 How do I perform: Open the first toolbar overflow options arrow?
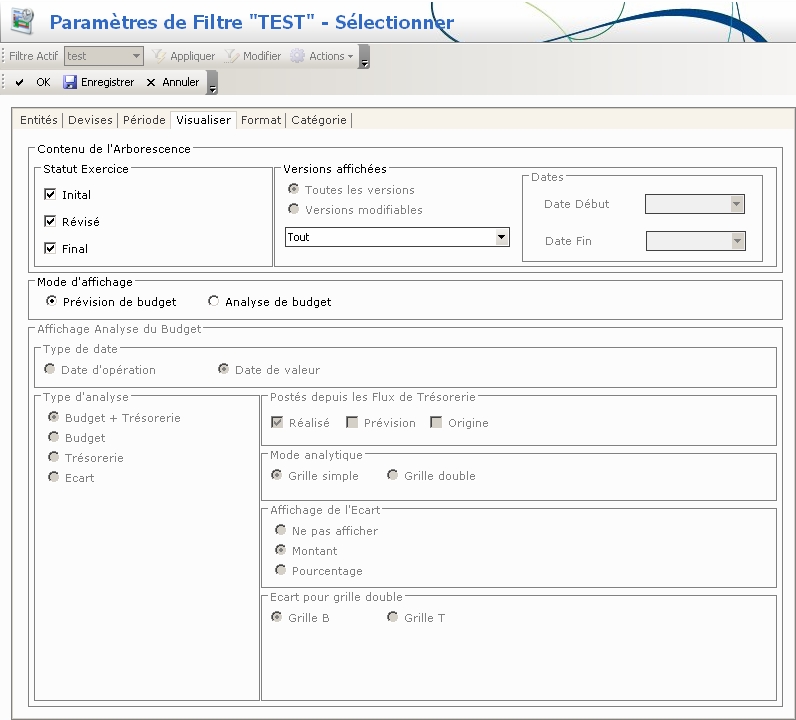364,60
